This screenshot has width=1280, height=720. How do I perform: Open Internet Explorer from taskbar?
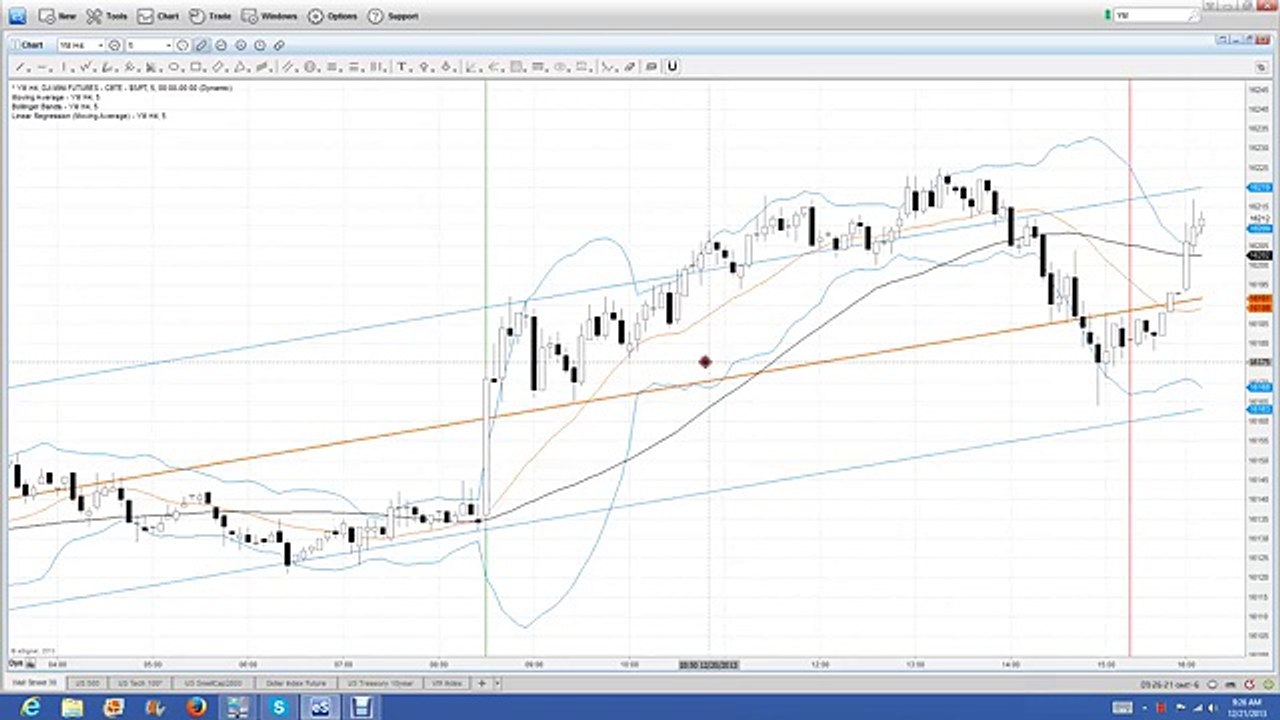[x=30, y=708]
